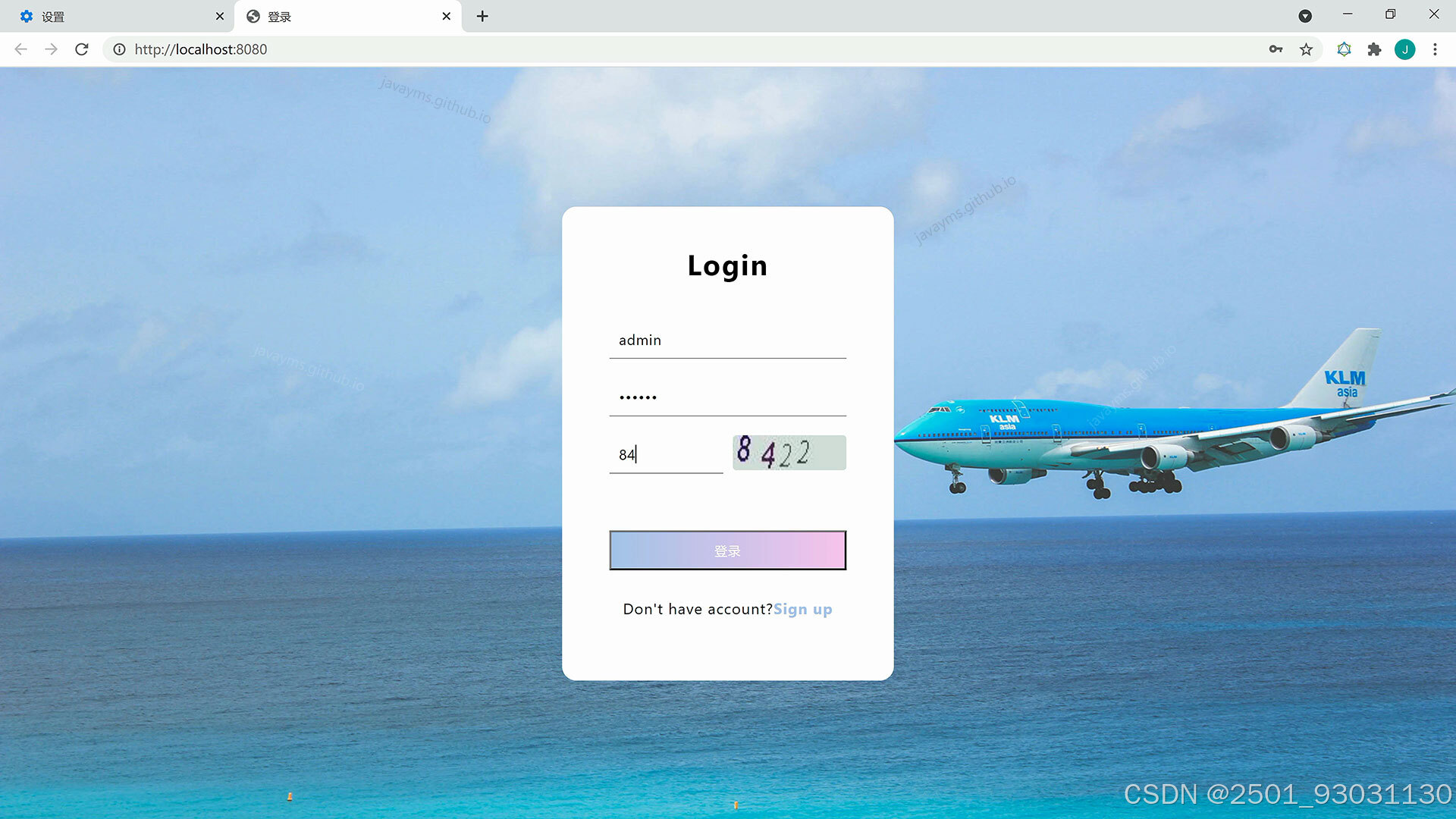Refresh the captcha image 8422
Image resolution: width=1456 pixels, height=819 pixels.
pyautogui.click(x=789, y=453)
